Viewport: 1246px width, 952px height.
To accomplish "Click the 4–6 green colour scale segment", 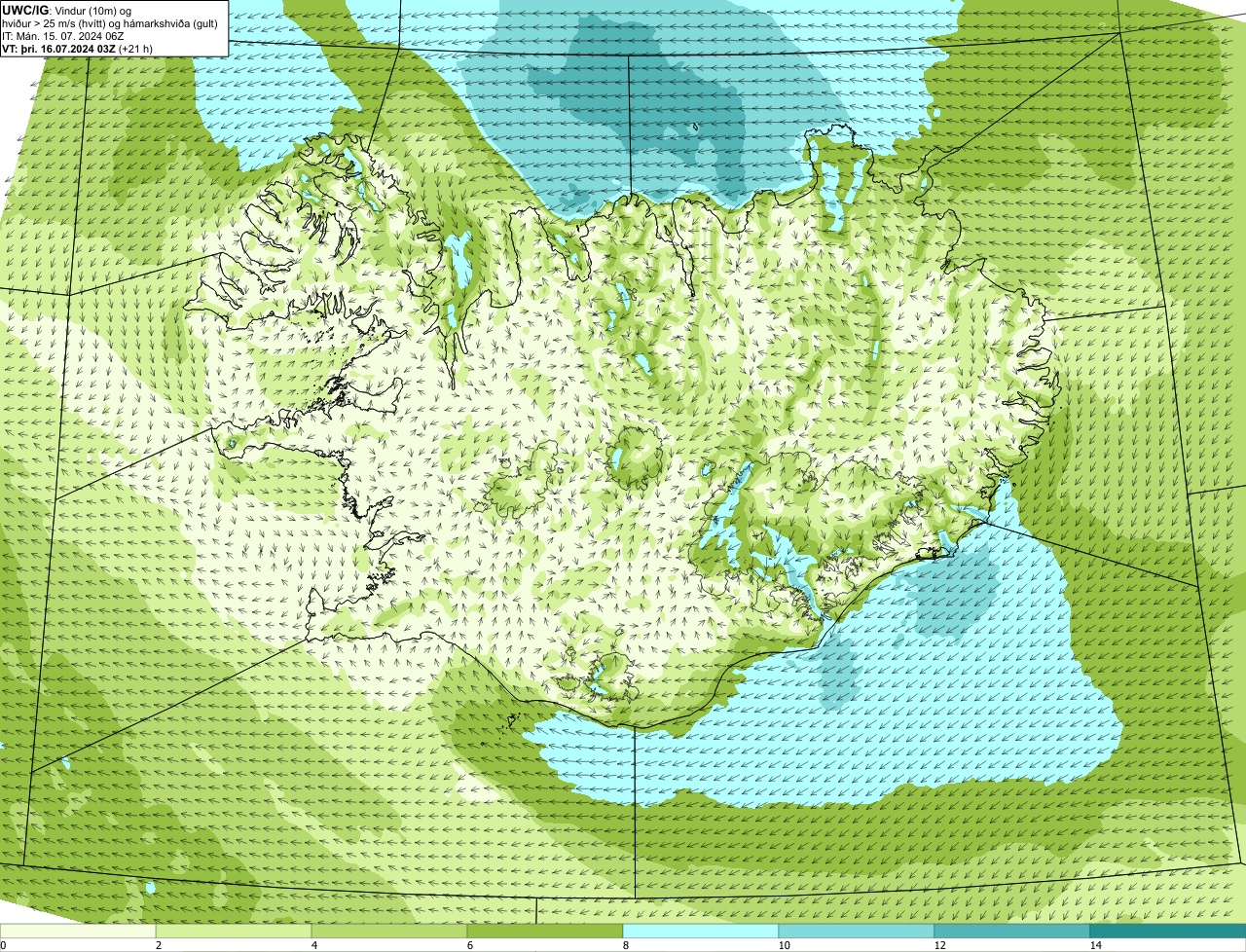I will [389, 931].
